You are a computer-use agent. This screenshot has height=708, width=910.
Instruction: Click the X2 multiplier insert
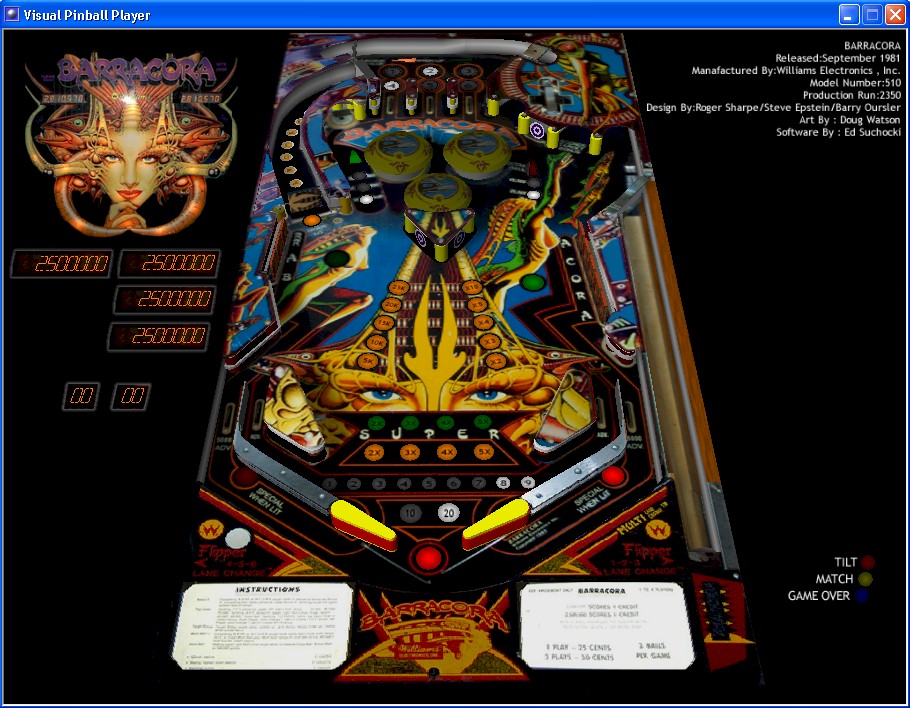[496, 361]
